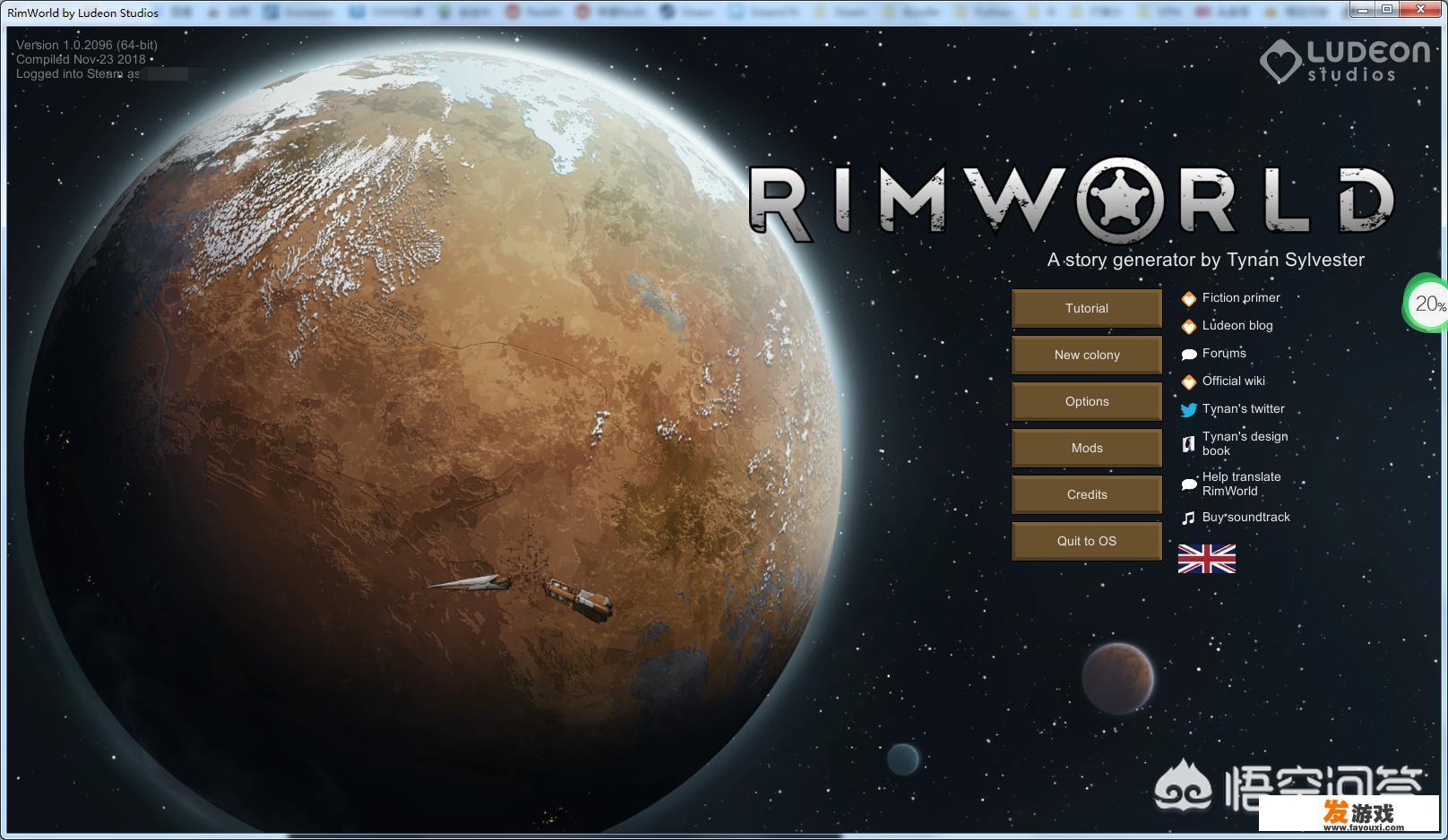The image size is (1448, 840).
Task: Click the music note icon beside Buy soundtrack
Action: pos(1189,518)
